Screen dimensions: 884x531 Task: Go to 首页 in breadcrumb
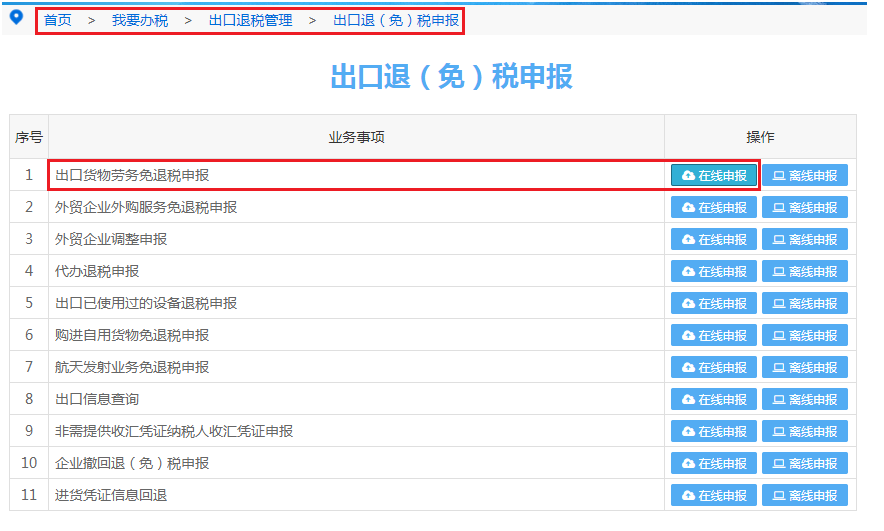[x=58, y=20]
